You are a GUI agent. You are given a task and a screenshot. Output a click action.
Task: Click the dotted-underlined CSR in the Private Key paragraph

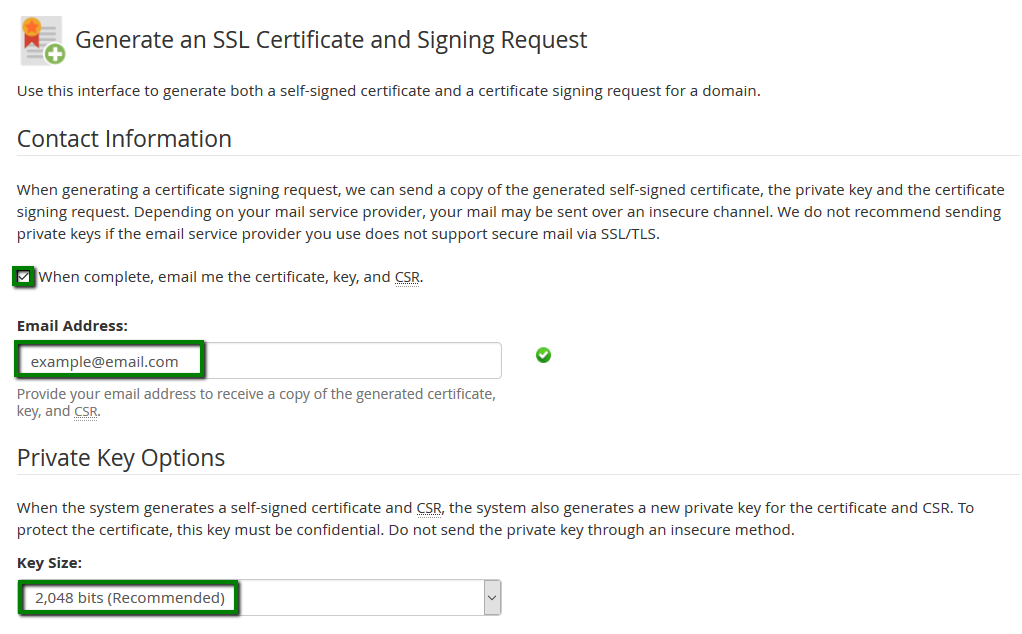(x=429, y=508)
